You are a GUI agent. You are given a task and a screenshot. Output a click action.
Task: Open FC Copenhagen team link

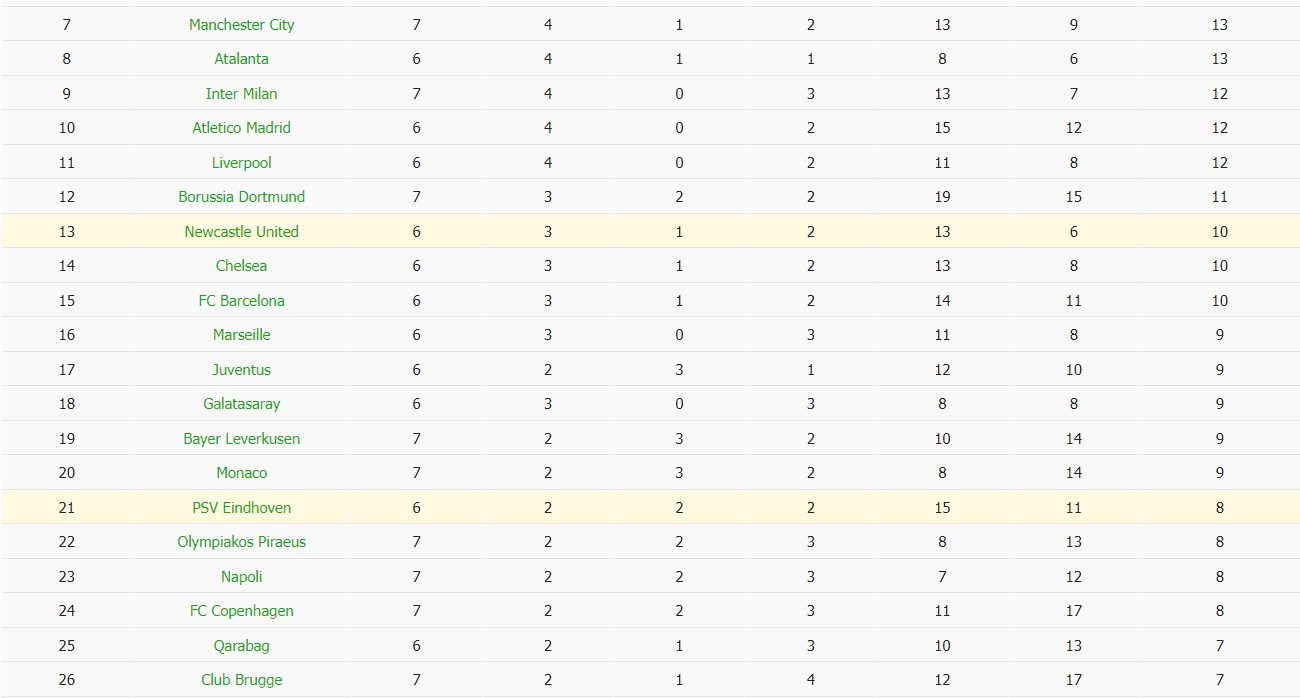point(241,611)
